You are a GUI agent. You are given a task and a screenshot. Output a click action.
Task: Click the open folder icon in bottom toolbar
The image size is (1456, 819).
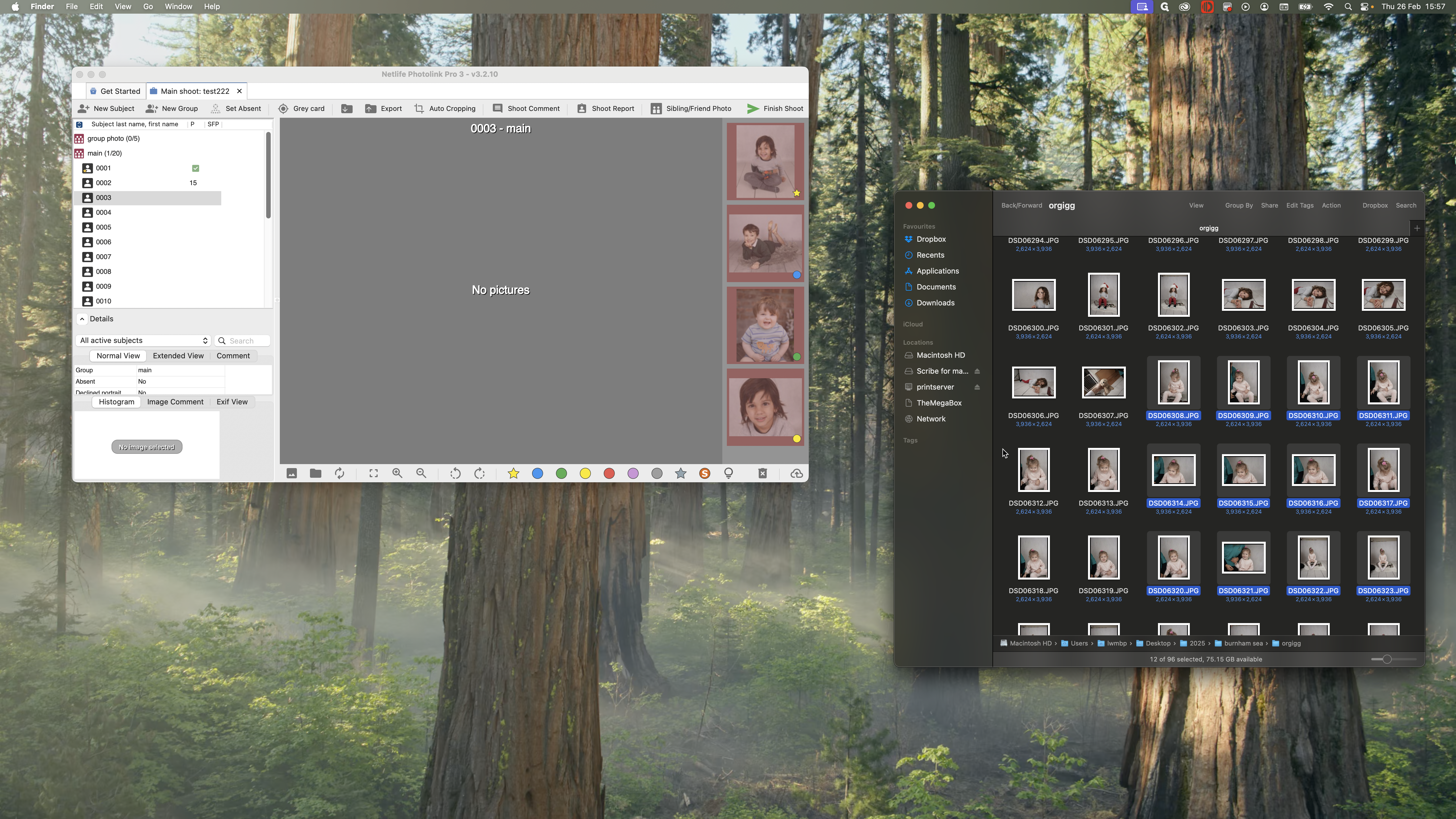(315, 474)
